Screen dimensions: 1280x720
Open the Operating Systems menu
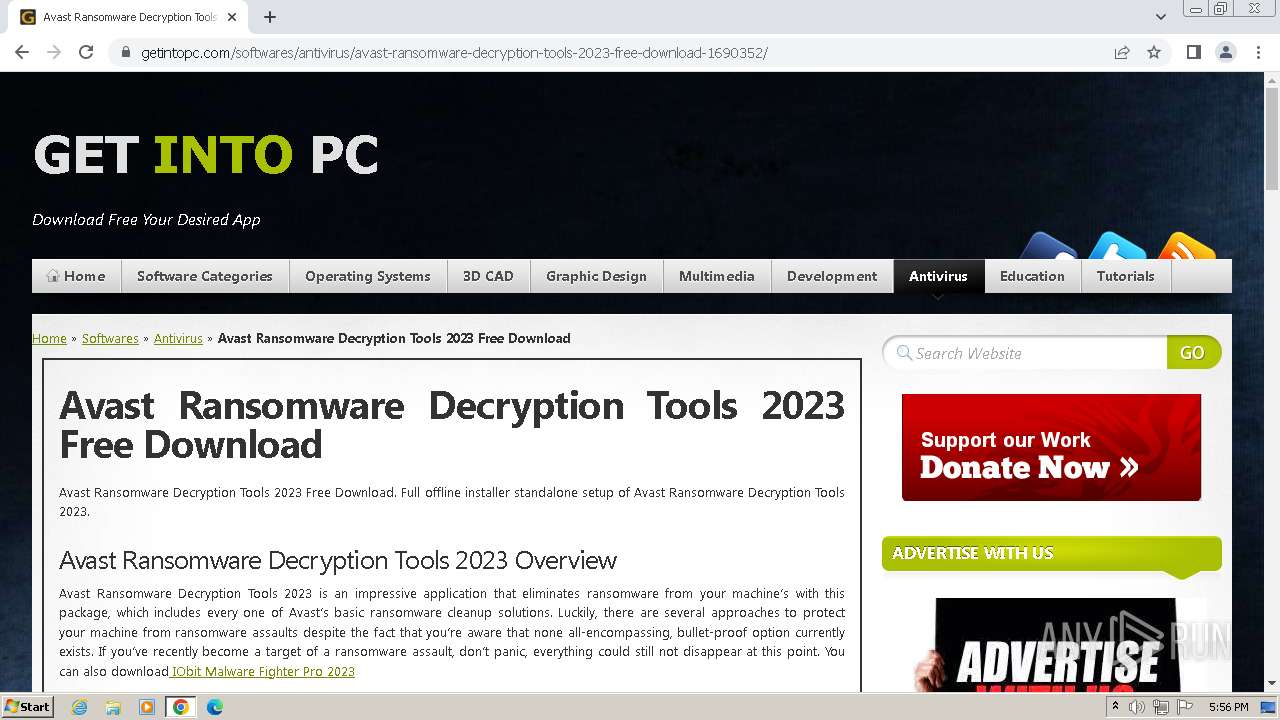368,276
